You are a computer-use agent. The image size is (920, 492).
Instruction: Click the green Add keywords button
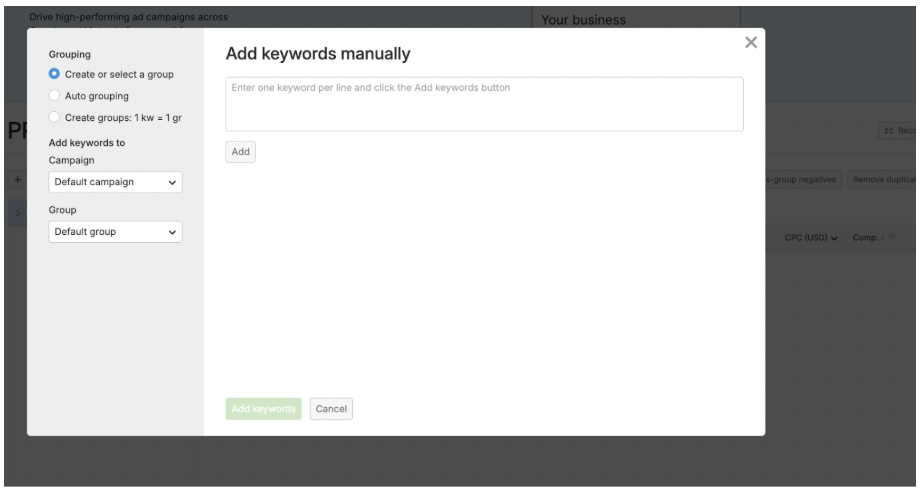pos(263,409)
